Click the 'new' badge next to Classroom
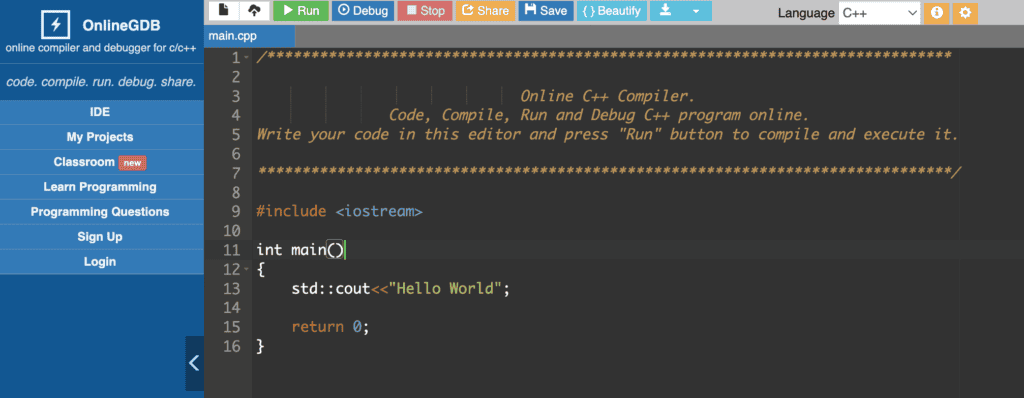This screenshot has height=398, width=1024. (133, 163)
